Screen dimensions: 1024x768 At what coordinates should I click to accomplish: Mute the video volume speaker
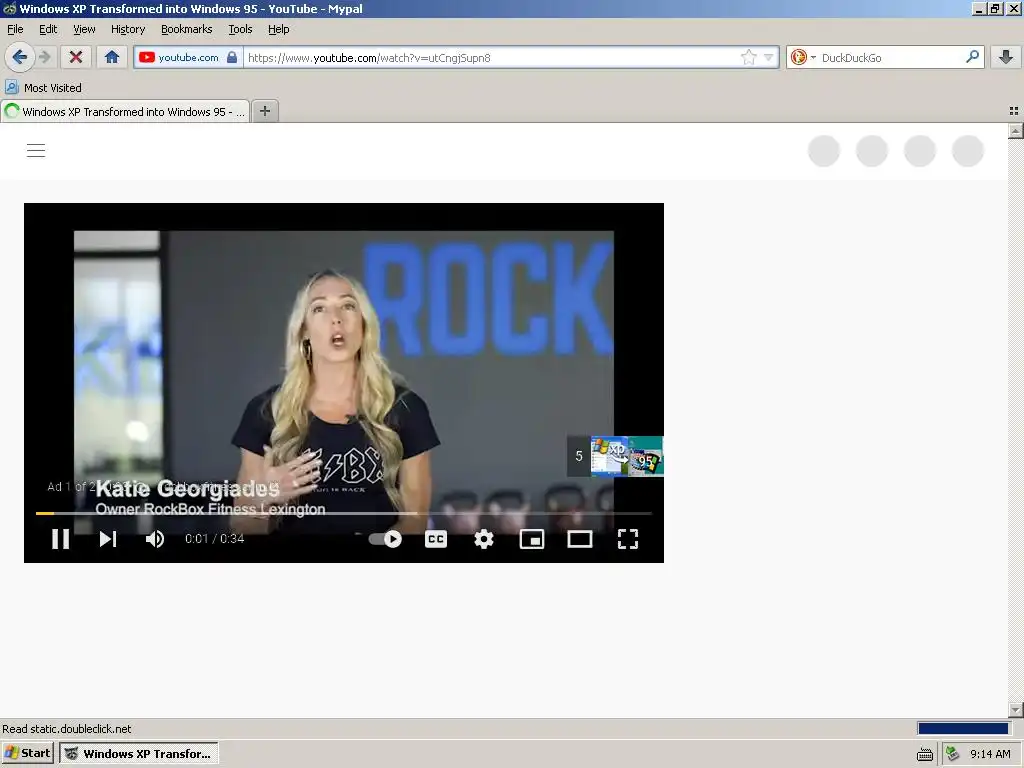pos(155,539)
